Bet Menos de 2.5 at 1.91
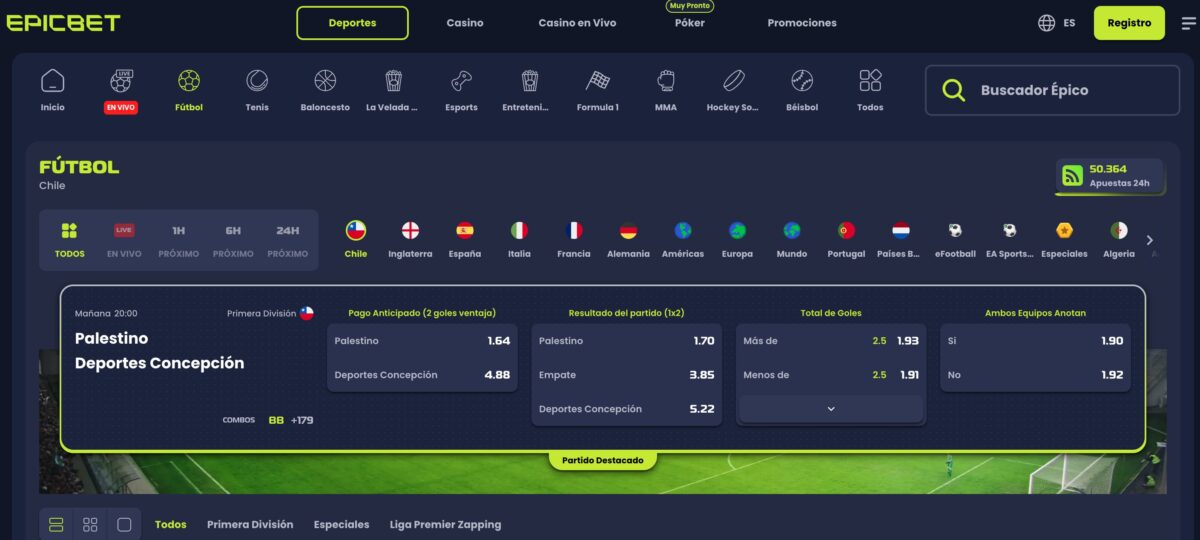This screenshot has width=1200, height=540. point(831,375)
